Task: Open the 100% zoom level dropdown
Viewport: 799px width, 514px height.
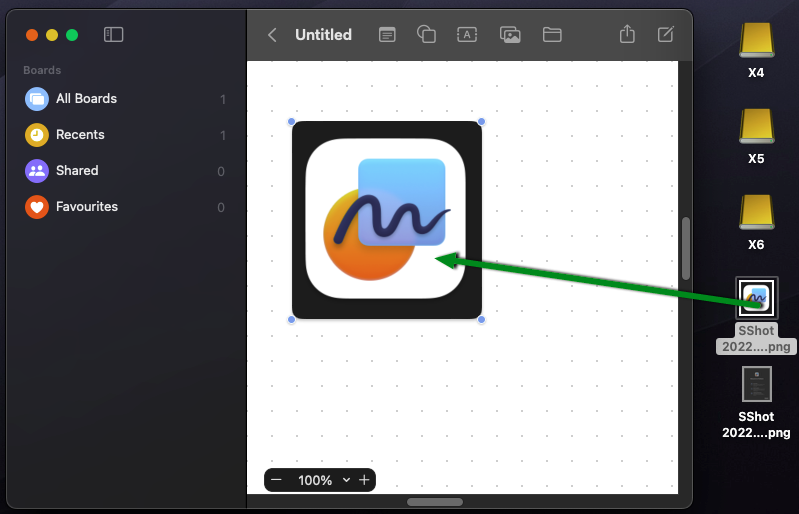Action: (x=324, y=480)
